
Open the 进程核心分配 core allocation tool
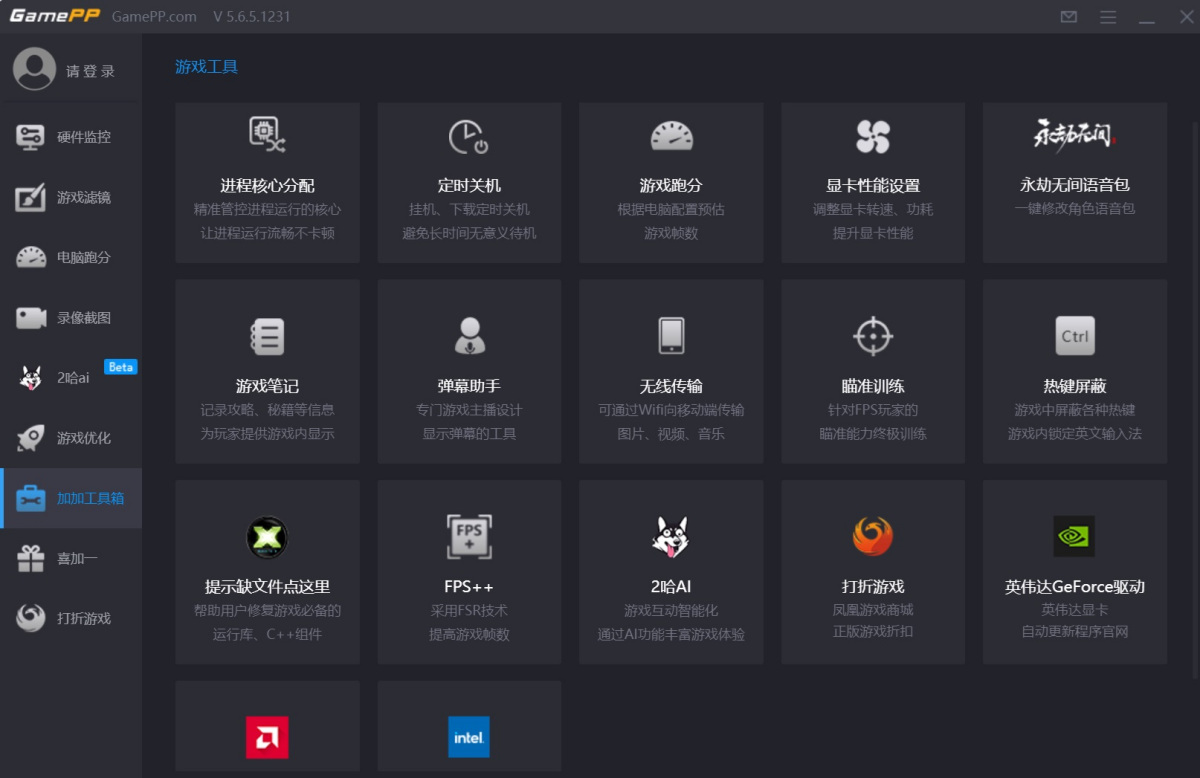click(266, 182)
